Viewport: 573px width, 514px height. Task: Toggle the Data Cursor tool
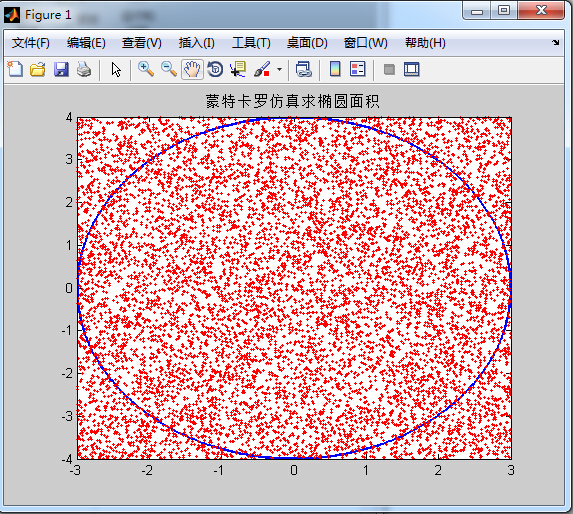(x=238, y=69)
